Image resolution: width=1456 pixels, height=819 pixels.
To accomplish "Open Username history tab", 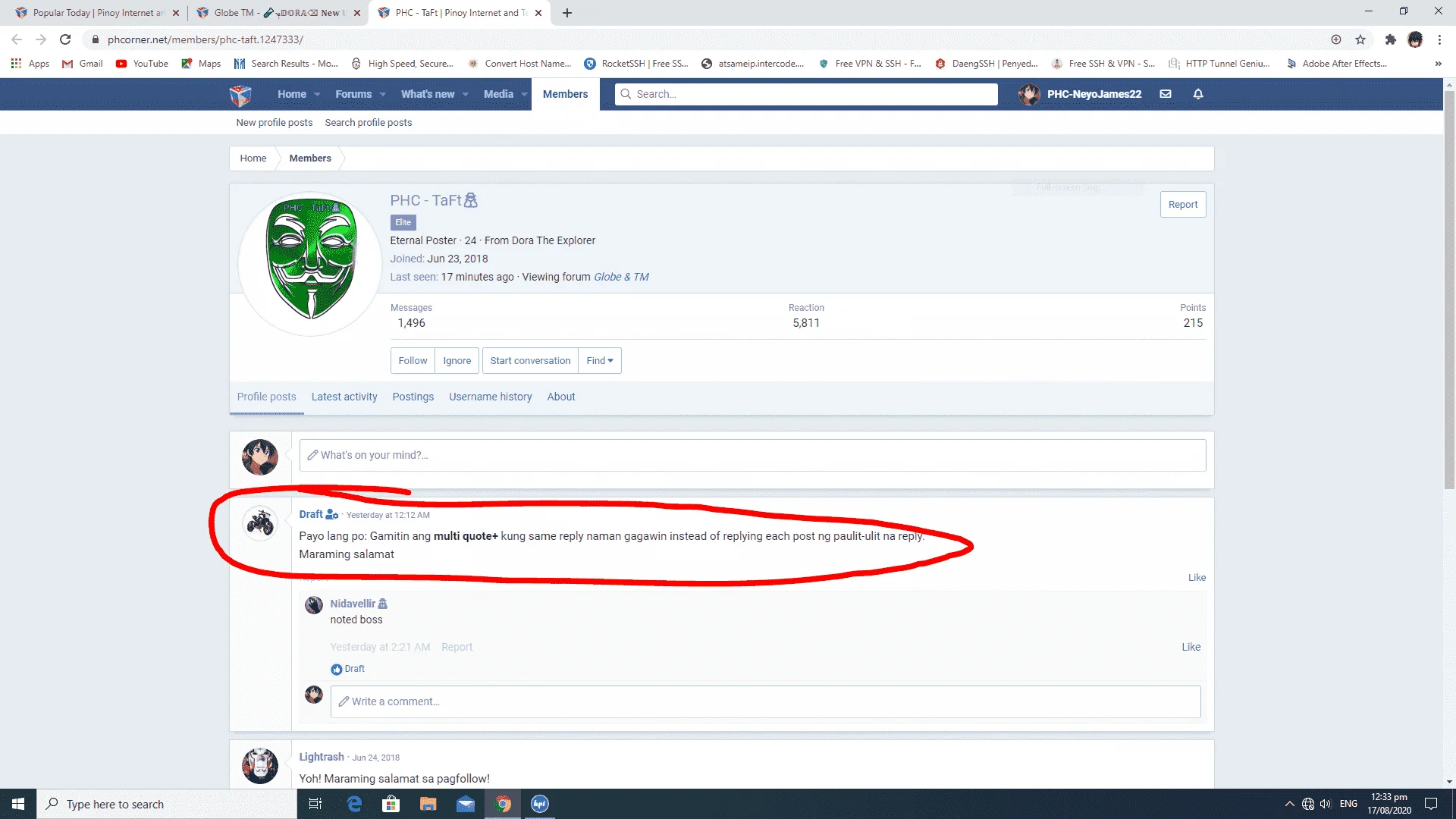I will pyautogui.click(x=491, y=397).
